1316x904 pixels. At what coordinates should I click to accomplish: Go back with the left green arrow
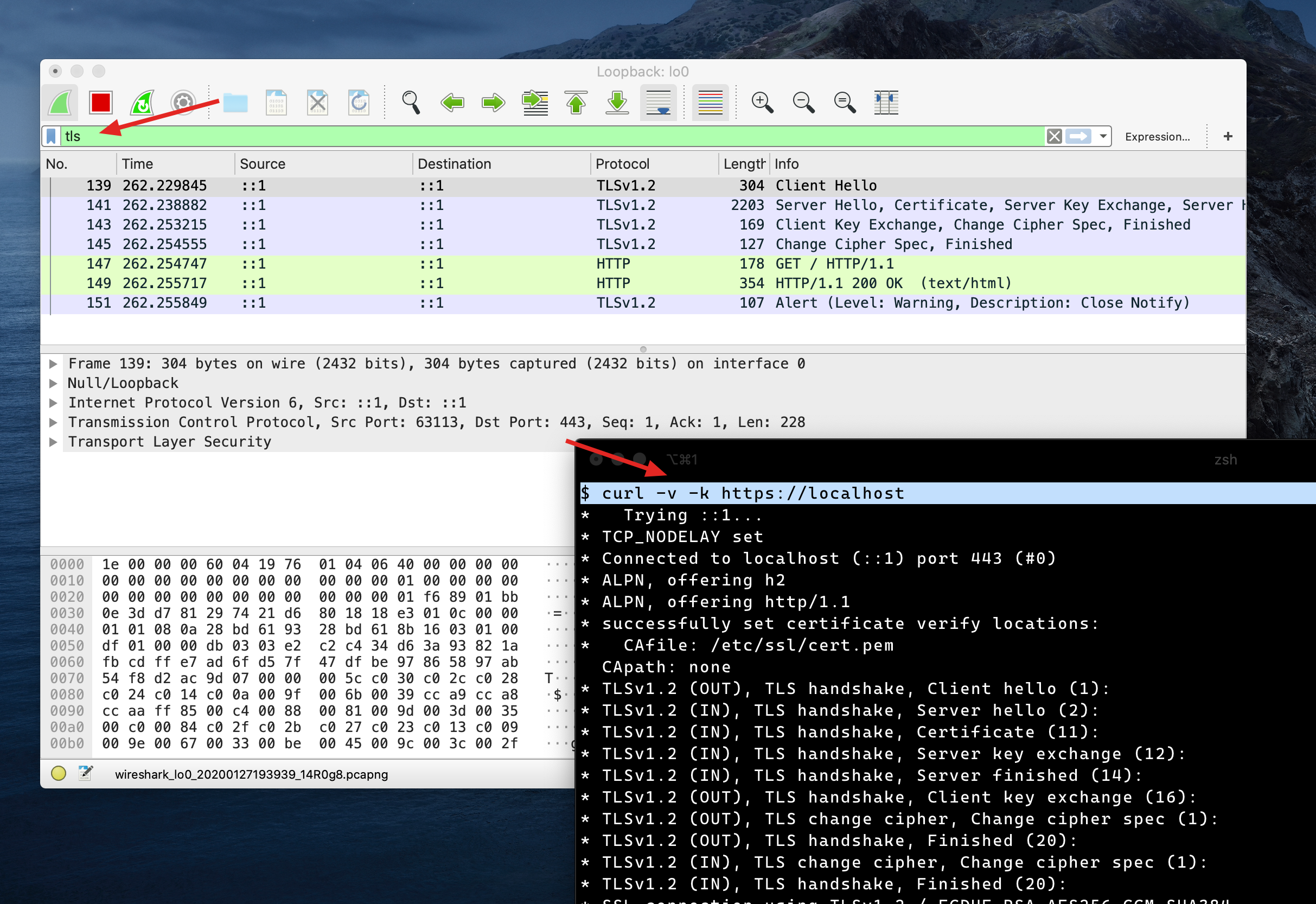click(x=452, y=103)
